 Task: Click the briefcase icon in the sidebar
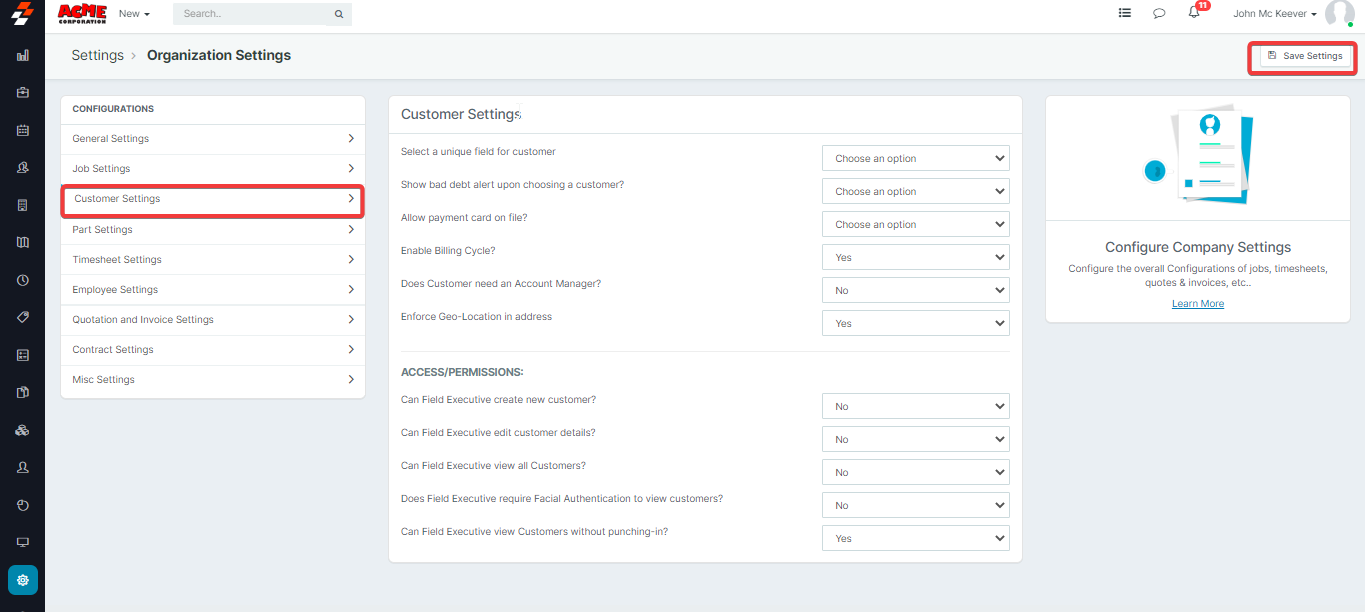click(x=22, y=93)
